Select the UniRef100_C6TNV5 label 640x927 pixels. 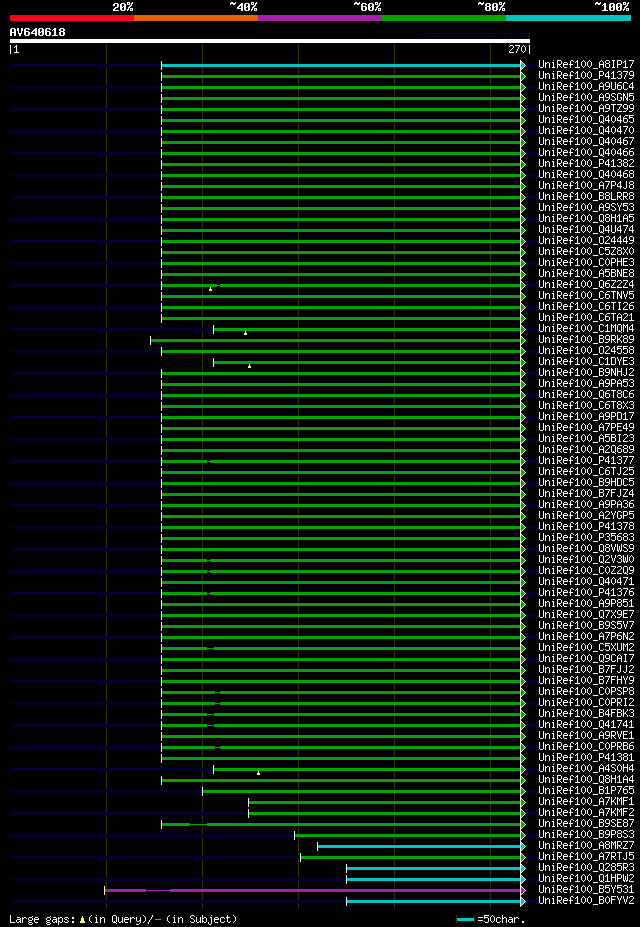pyautogui.click(x=586, y=296)
